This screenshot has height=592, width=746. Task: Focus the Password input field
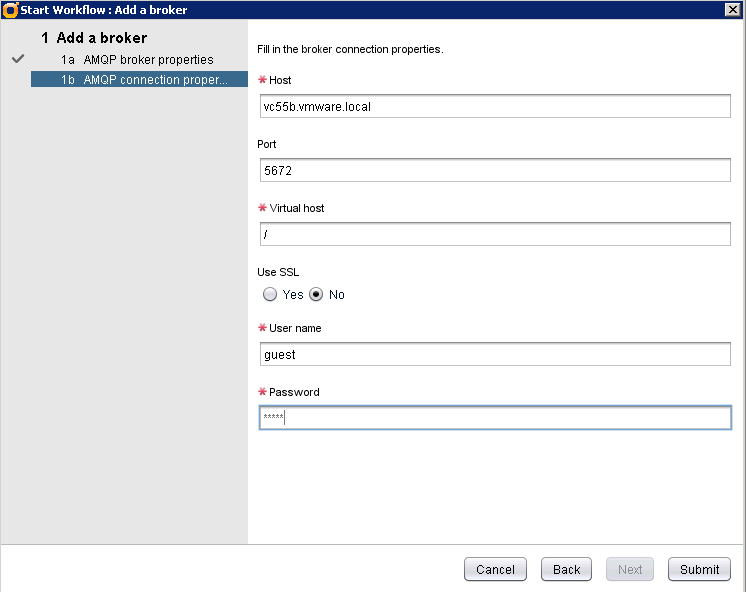tap(494, 418)
